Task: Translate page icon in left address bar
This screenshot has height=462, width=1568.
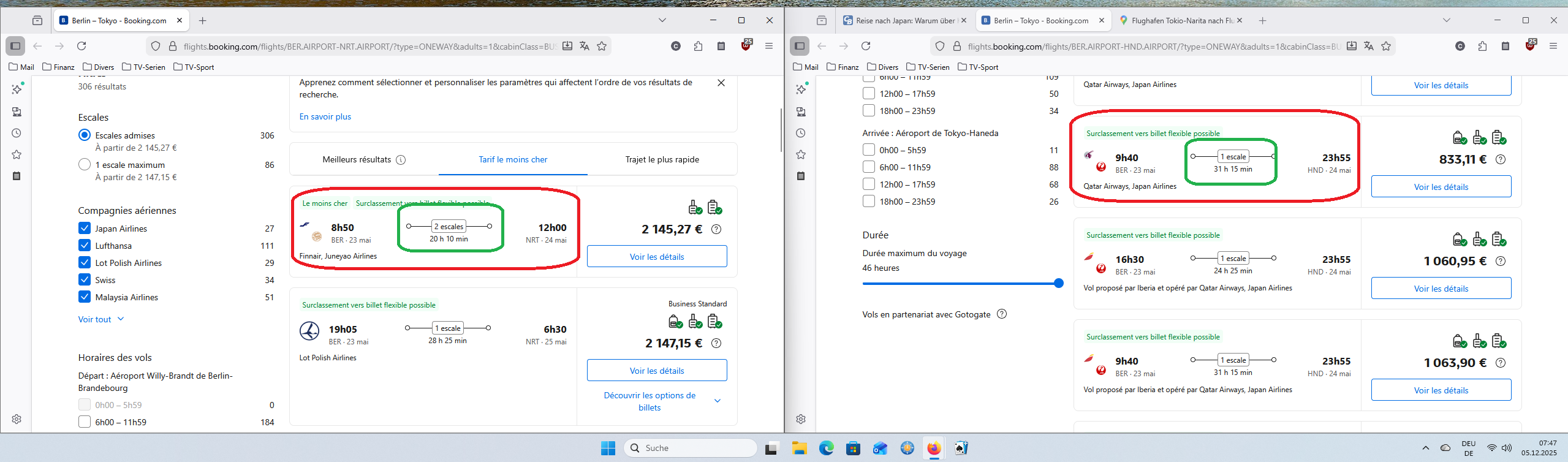Action: [585, 46]
